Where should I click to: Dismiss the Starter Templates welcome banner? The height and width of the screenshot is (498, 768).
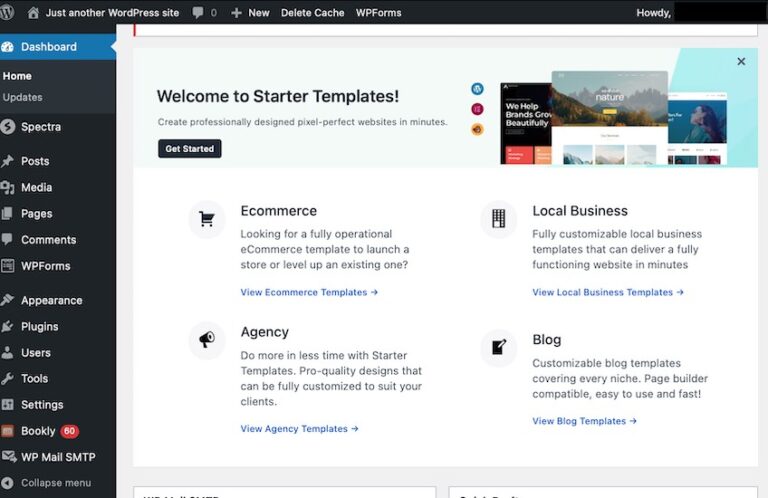pyautogui.click(x=741, y=62)
